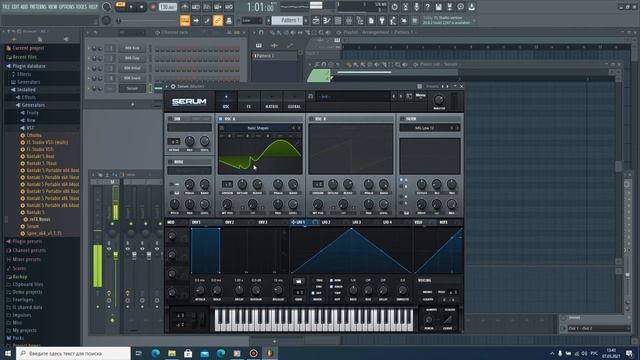The image size is (640, 360).
Task: Click the playlist view toolbar icon
Action: coord(316,20)
